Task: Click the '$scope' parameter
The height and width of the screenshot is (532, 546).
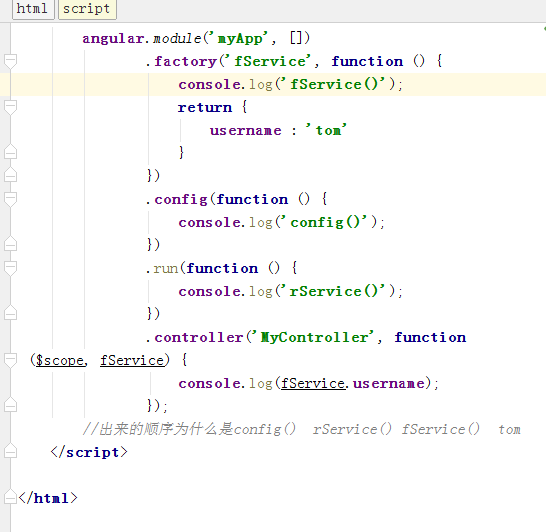Action: 60,360
